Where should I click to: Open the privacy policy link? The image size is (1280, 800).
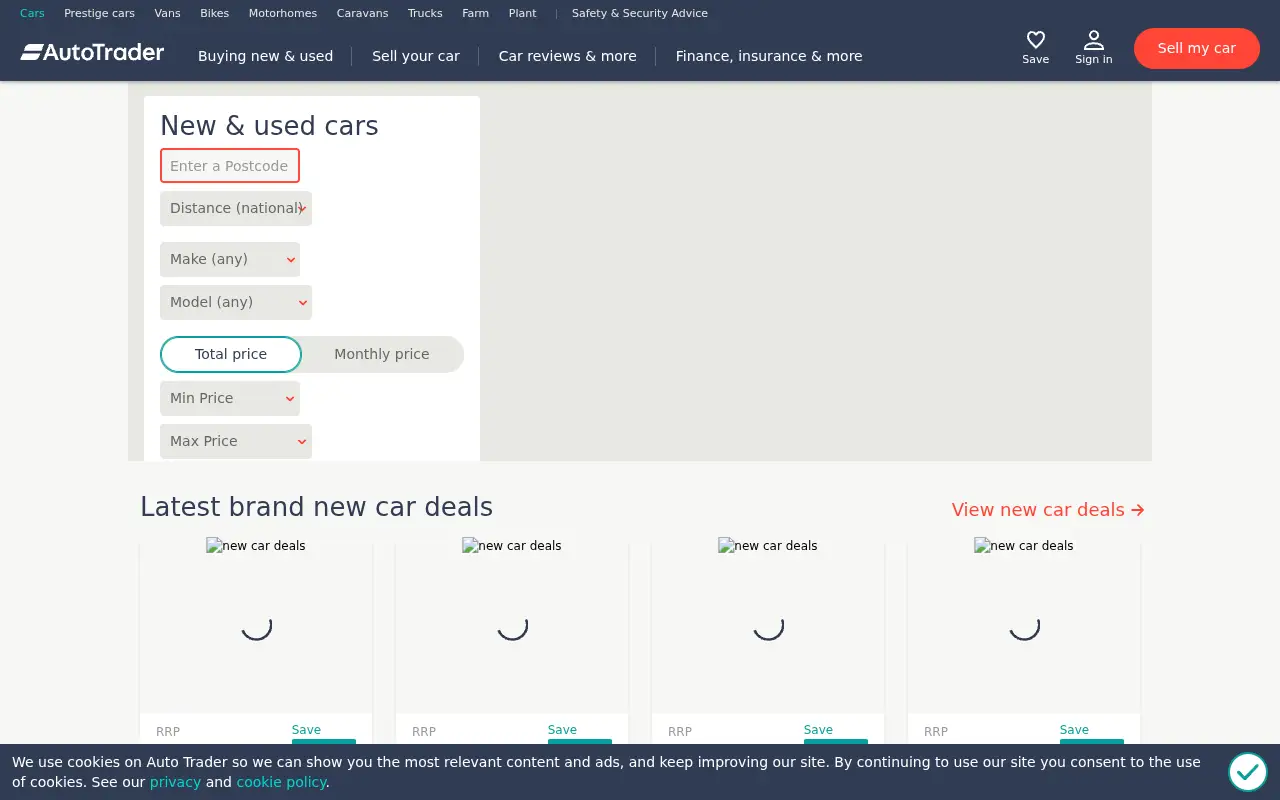point(175,782)
